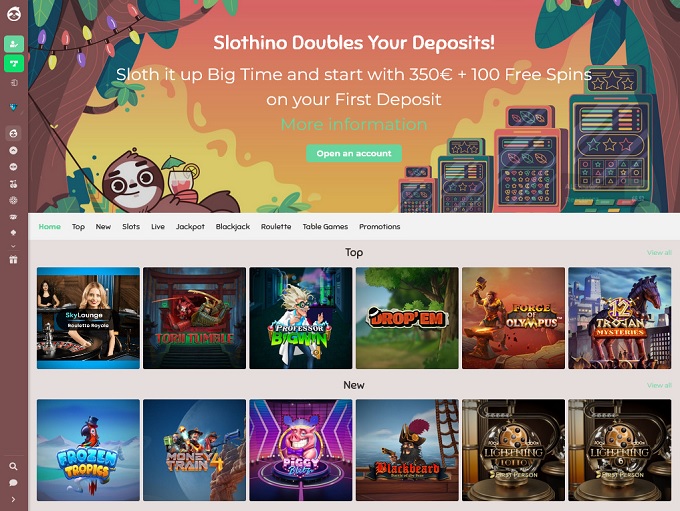The width and height of the screenshot is (680, 511).
Task: Follow the More information link
Action: [354, 124]
